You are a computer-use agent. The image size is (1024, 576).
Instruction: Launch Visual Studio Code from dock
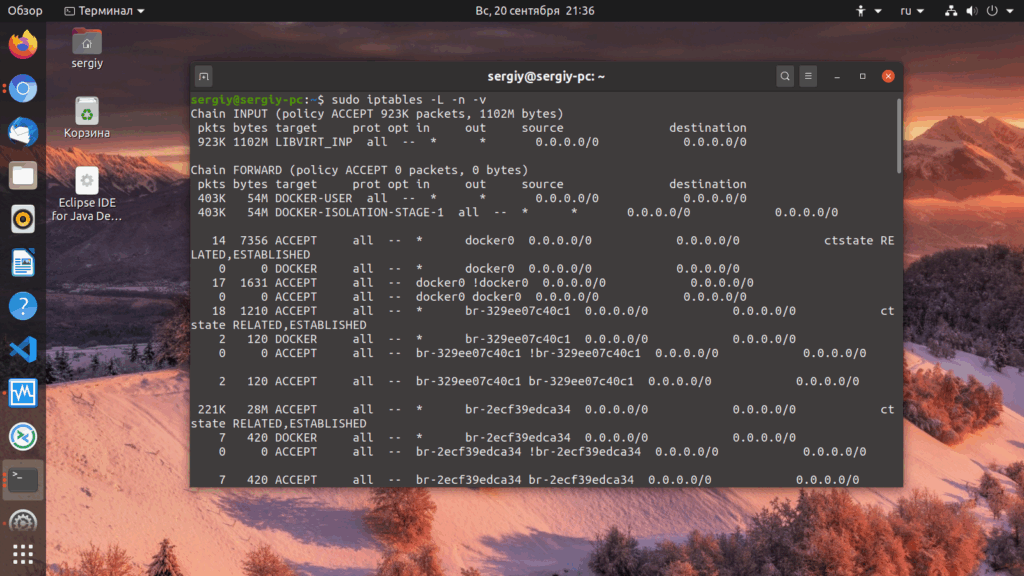23,349
